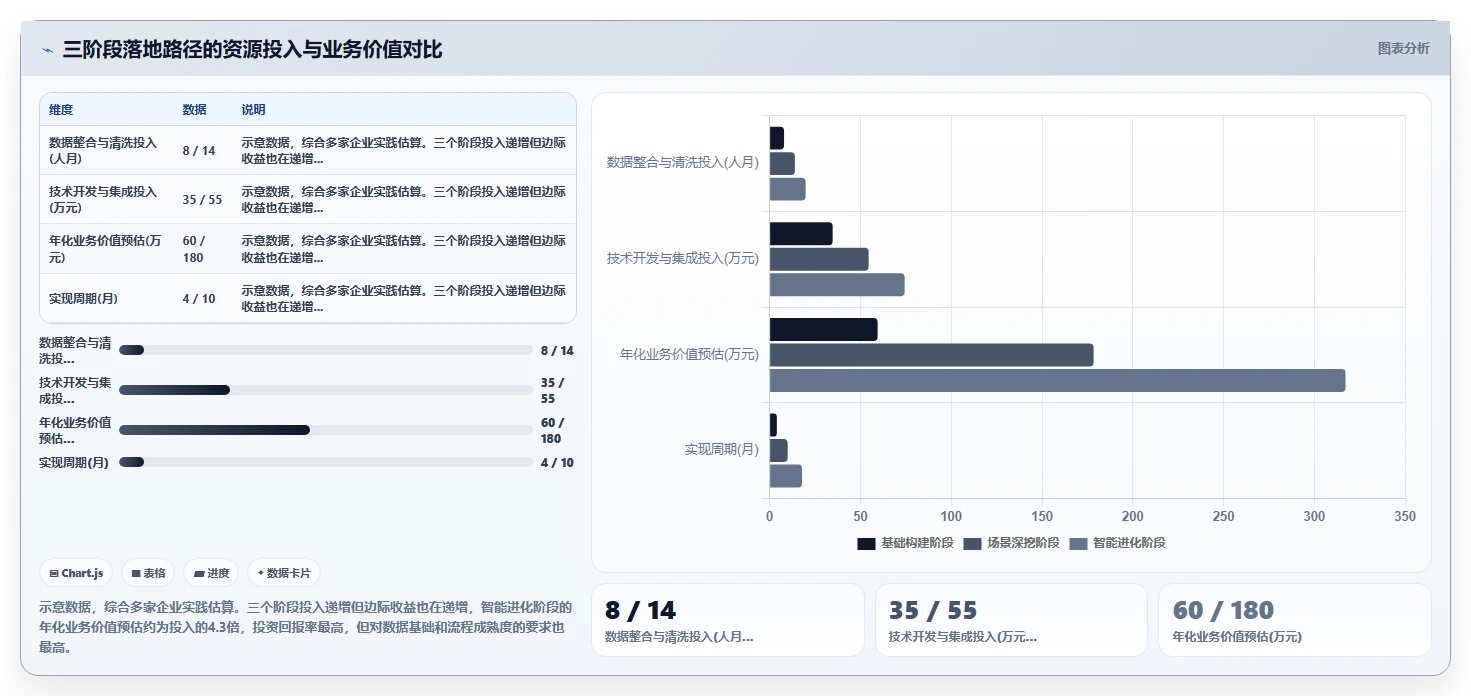Click the longest 年化业务价值预估 chart bar
Viewport: 1471px width, 696px height.
[x=1057, y=381]
